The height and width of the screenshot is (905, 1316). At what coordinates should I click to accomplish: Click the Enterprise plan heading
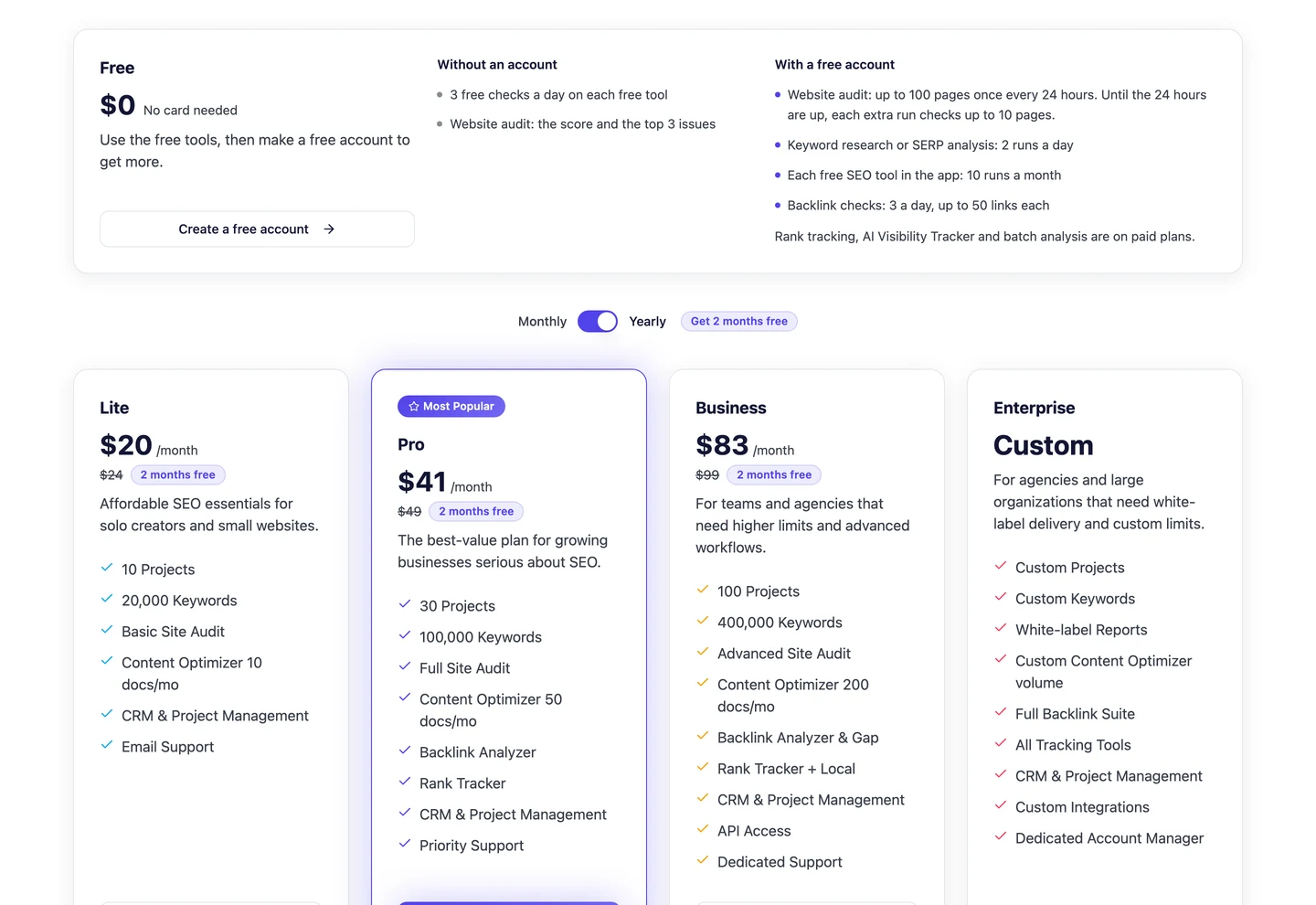pos(1035,408)
